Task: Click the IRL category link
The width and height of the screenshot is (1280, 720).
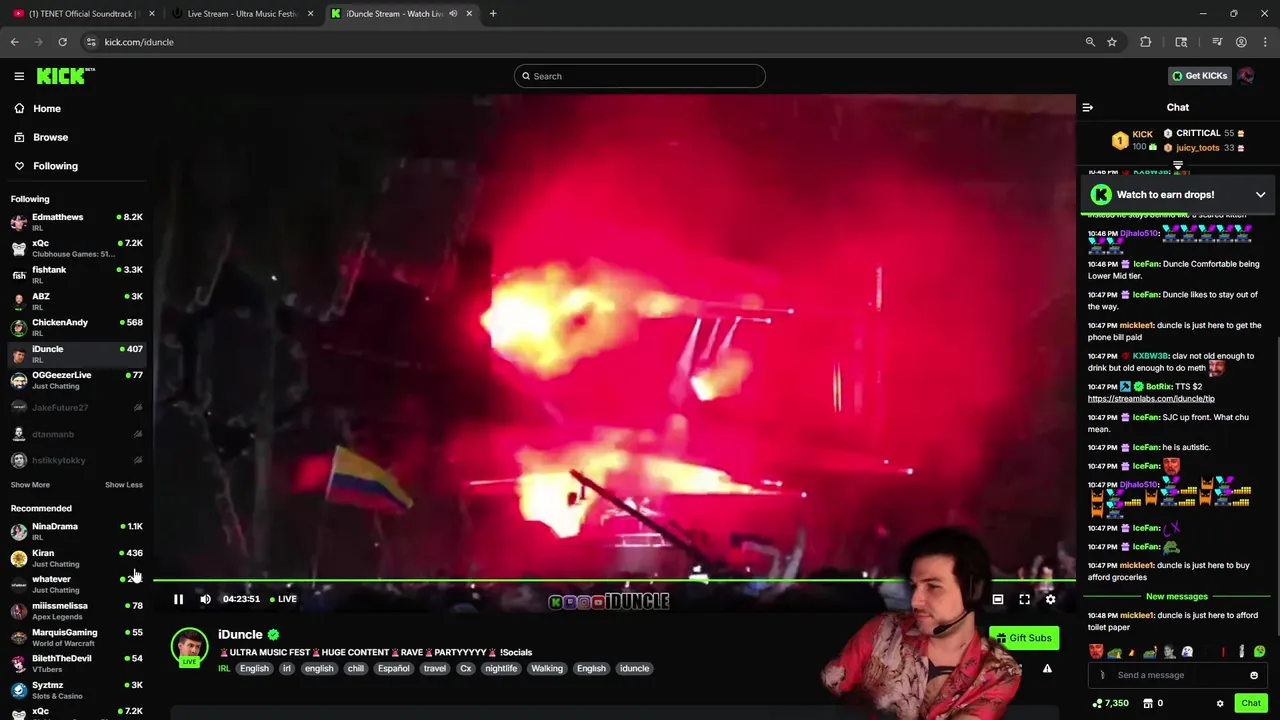Action: 224,669
